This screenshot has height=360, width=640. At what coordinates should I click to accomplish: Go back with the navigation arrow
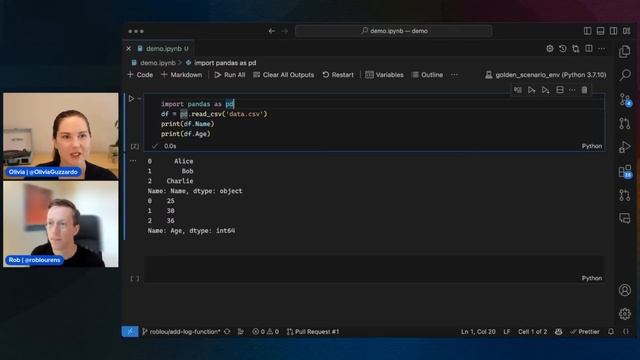271,31
